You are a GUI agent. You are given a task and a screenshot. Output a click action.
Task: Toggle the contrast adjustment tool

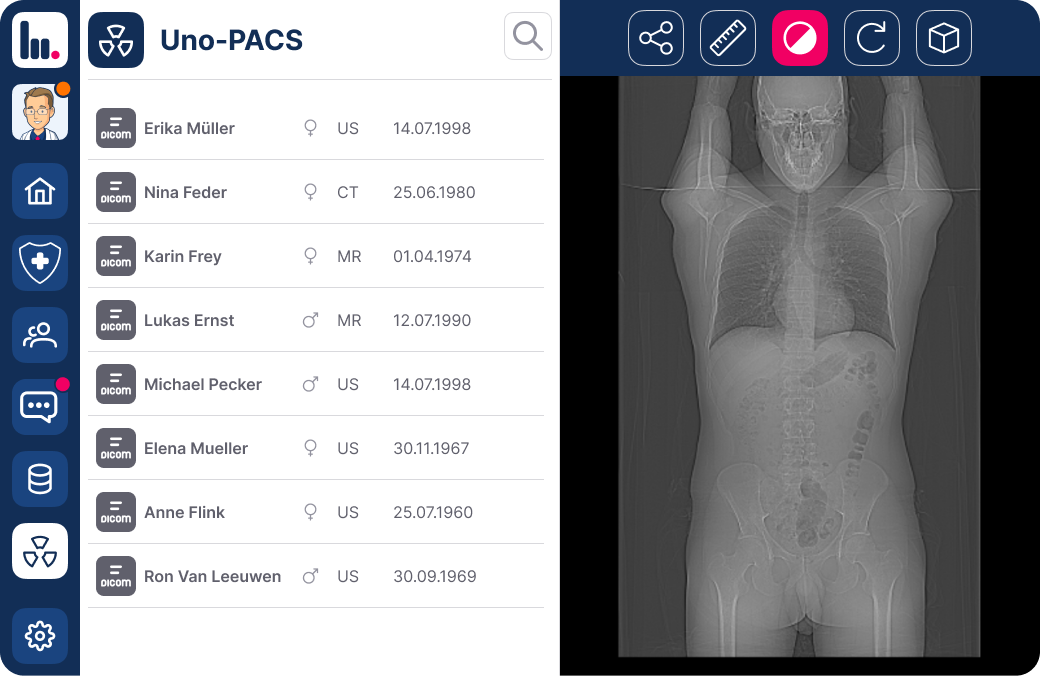[800, 38]
